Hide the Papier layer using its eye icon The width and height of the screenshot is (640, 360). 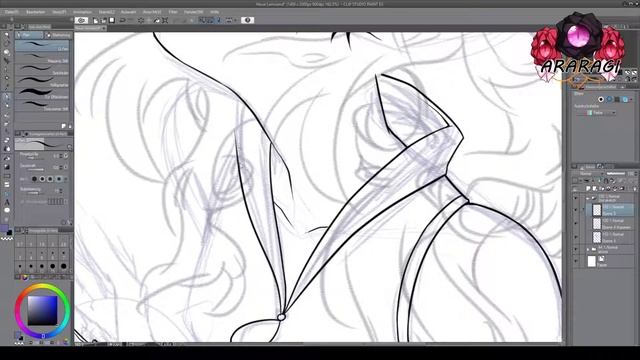[576, 262]
